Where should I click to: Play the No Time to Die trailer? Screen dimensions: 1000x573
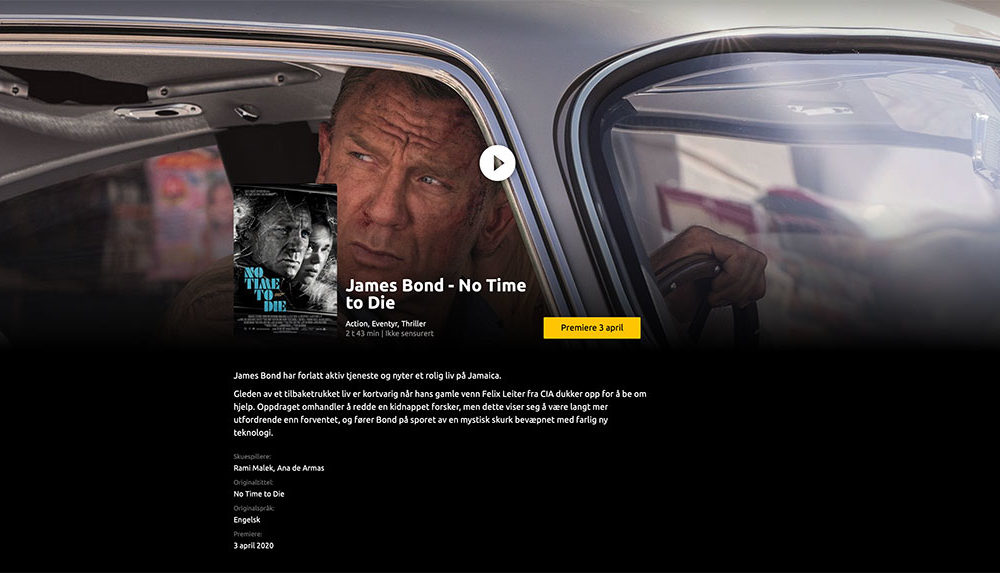pos(497,163)
